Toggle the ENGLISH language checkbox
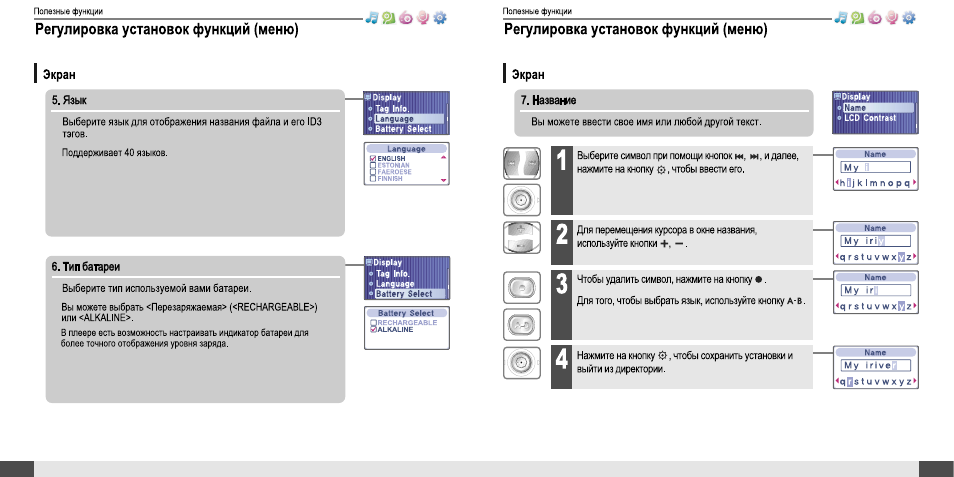 click(373, 159)
